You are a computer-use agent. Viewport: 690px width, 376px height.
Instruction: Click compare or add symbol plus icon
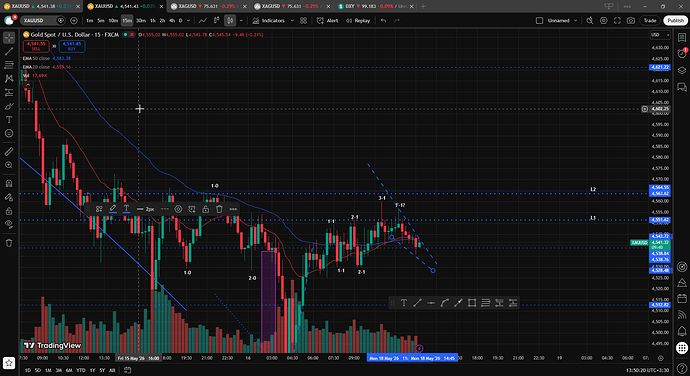[x=73, y=21]
